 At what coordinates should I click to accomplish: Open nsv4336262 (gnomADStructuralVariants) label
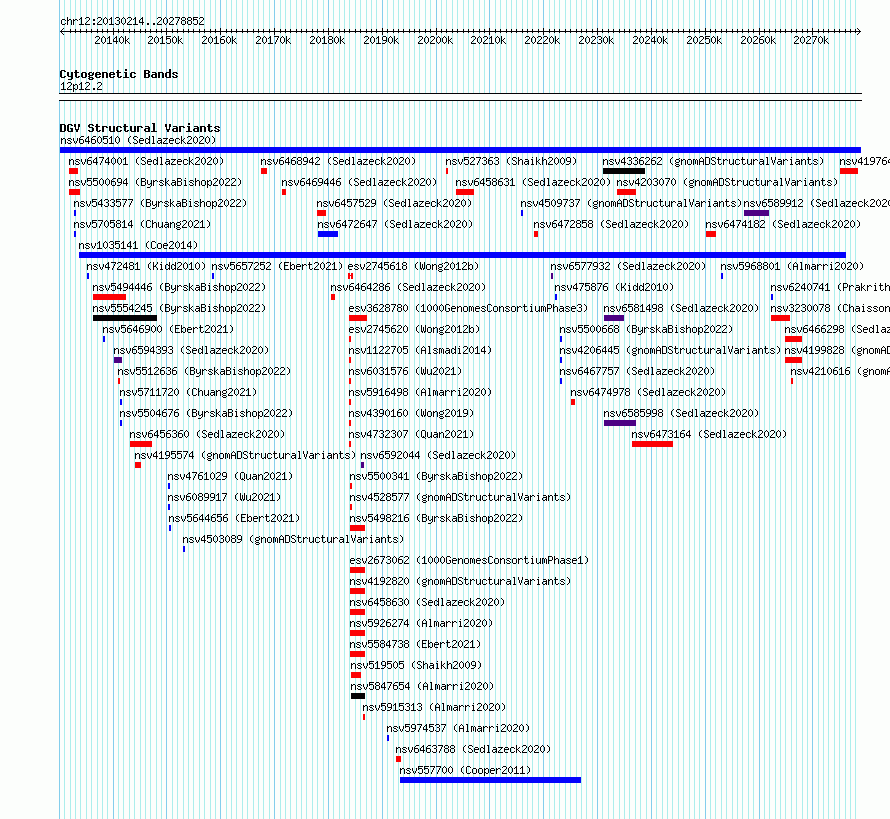713,161
